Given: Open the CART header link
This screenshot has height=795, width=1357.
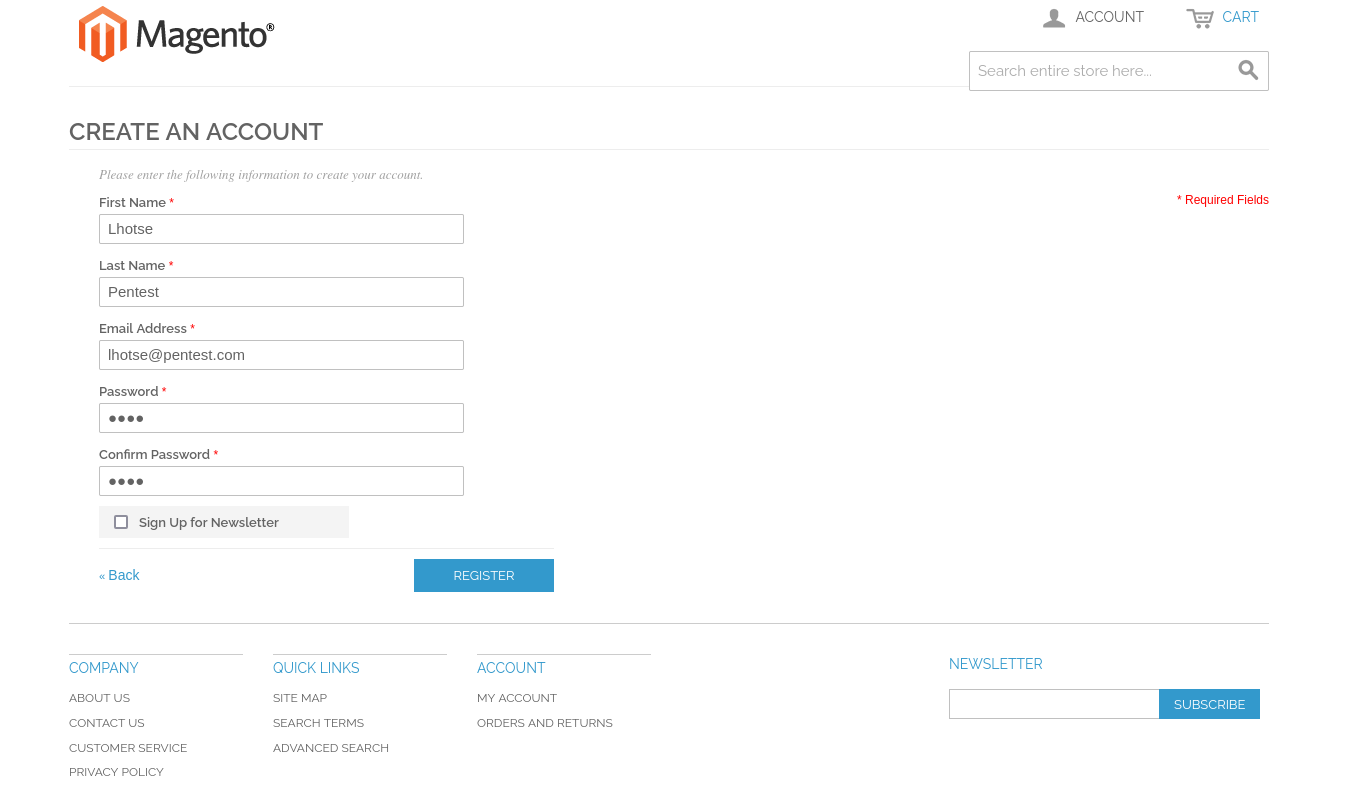Looking at the screenshot, I should [1240, 17].
